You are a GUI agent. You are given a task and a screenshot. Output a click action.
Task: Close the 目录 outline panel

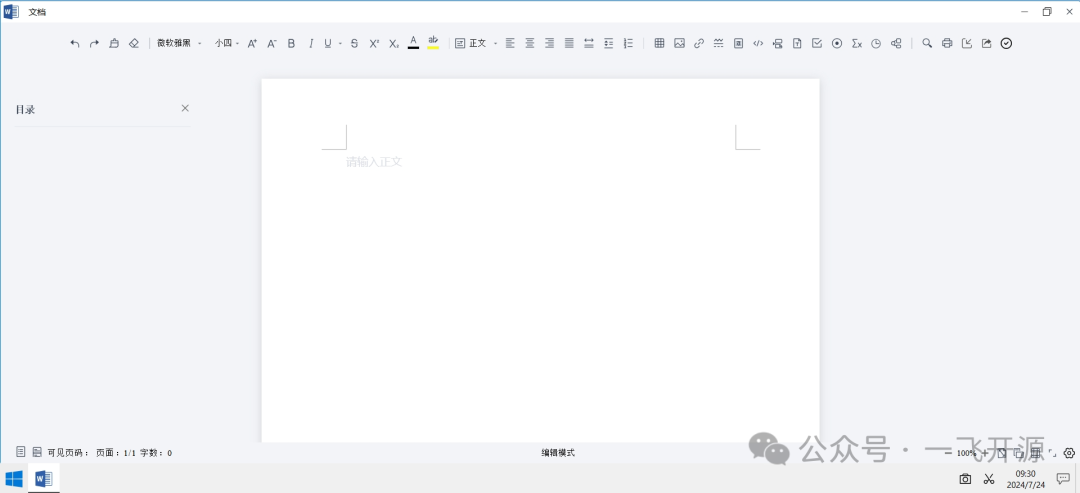click(x=185, y=108)
